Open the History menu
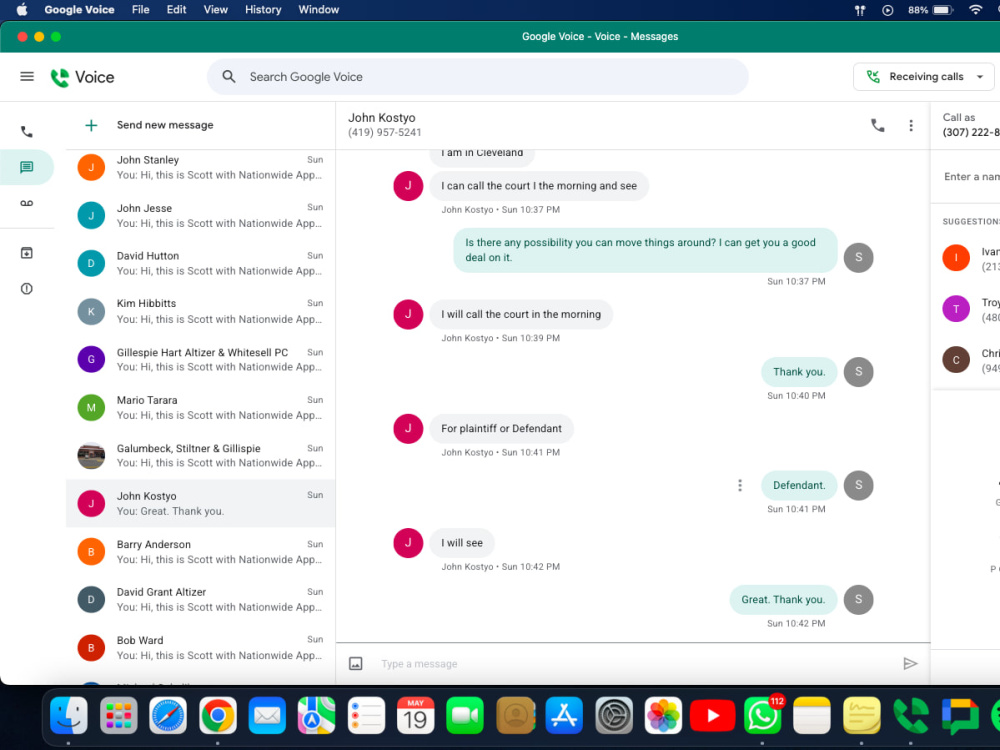Image resolution: width=1000 pixels, height=750 pixels. [x=263, y=10]
